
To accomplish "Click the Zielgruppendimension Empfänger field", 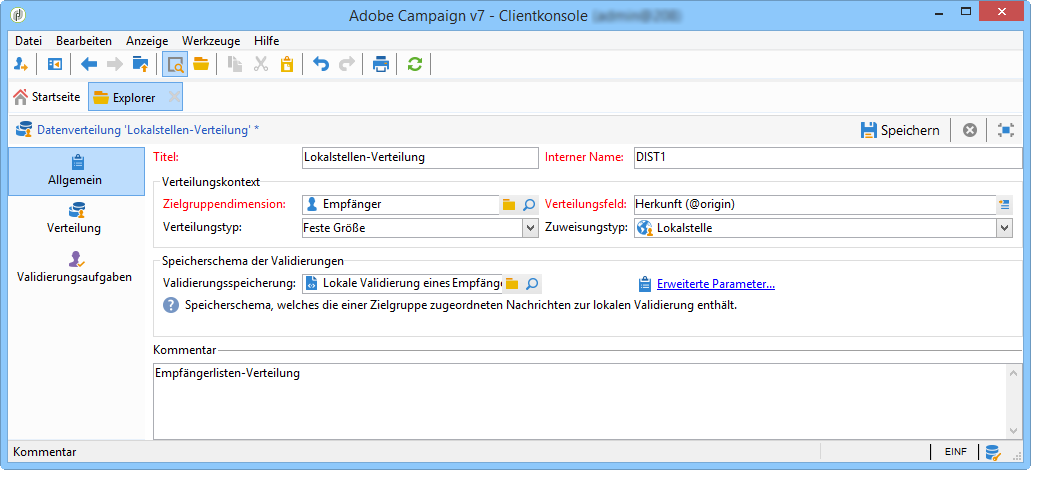I will tap(400, 205).
